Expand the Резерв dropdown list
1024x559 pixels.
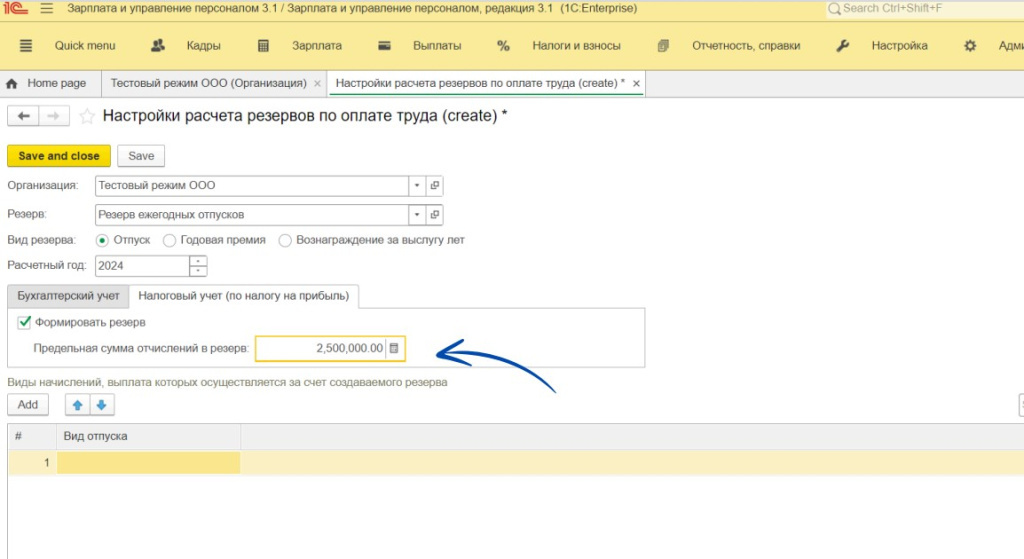tap(417, 215)
